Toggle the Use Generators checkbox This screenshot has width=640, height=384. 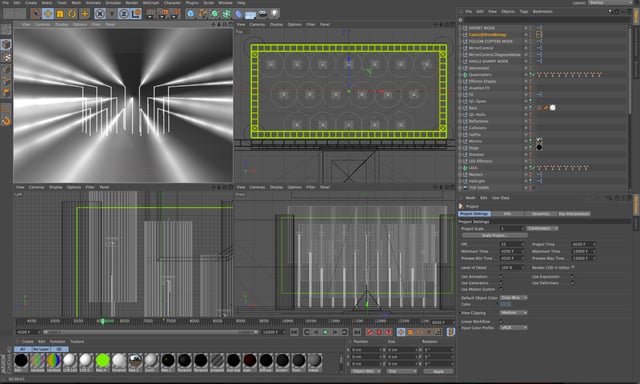(501, 283)
